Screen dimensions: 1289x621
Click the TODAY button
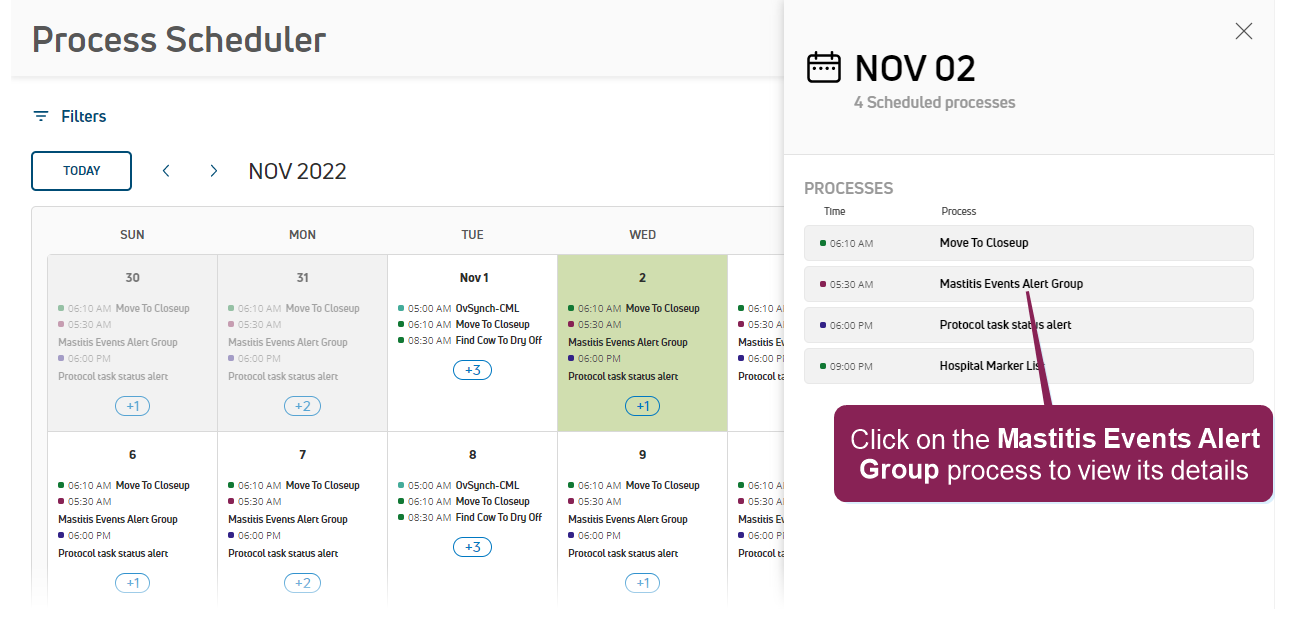pos(82,171)
